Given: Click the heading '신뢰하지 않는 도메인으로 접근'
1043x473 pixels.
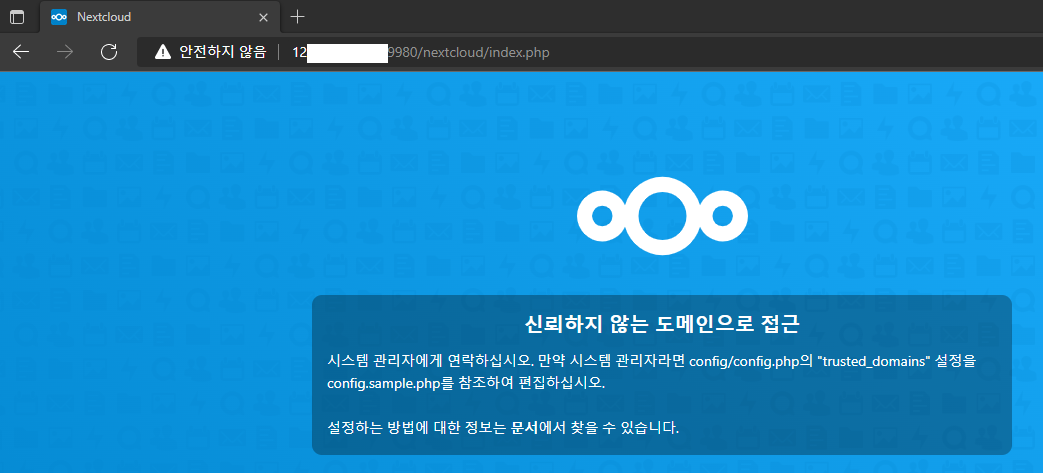Looking at the screenshot, I should coord(662,325).
